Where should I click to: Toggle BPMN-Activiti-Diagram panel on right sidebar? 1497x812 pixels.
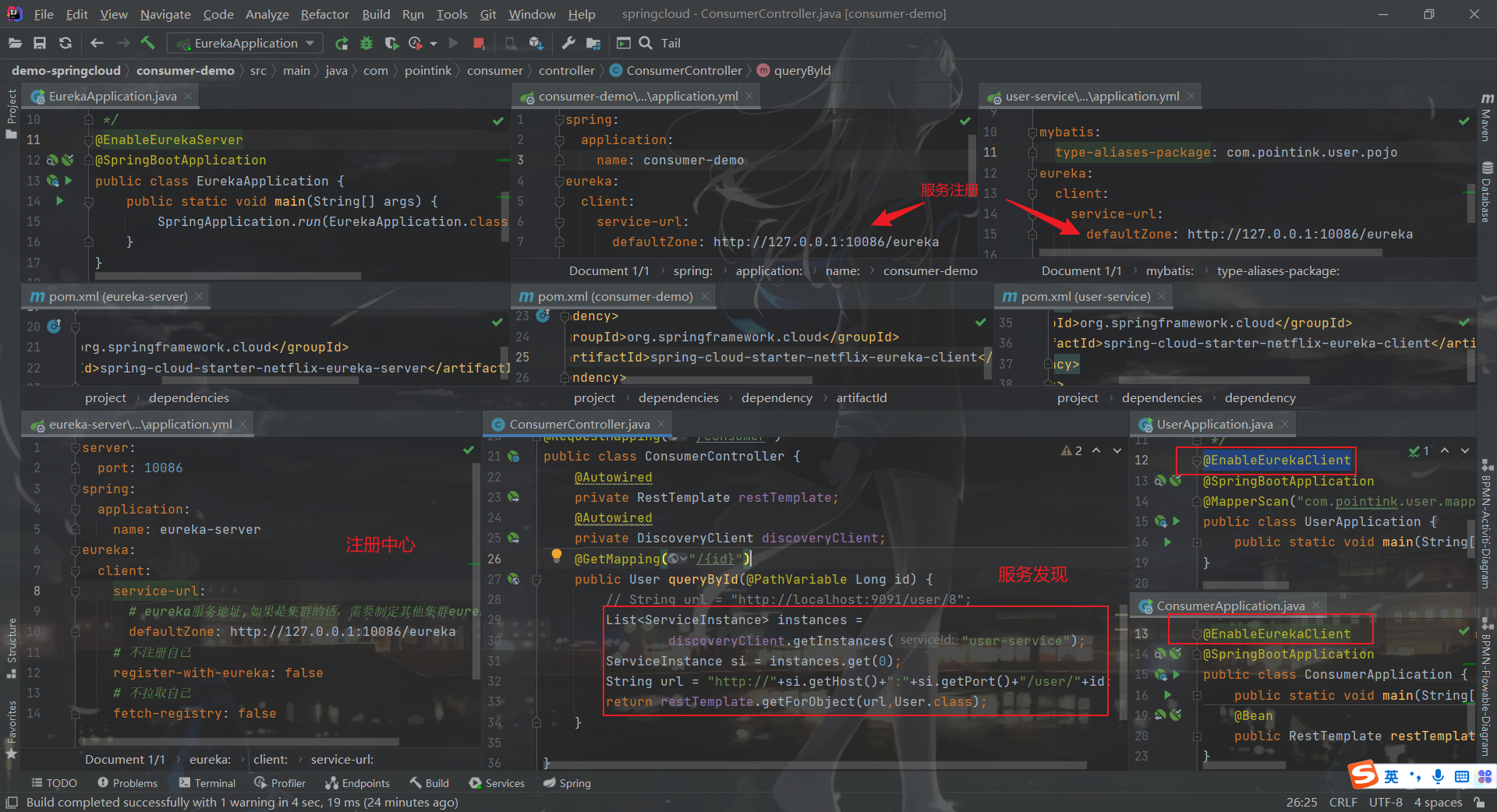pyautogui.click(x=1487, y=524)
